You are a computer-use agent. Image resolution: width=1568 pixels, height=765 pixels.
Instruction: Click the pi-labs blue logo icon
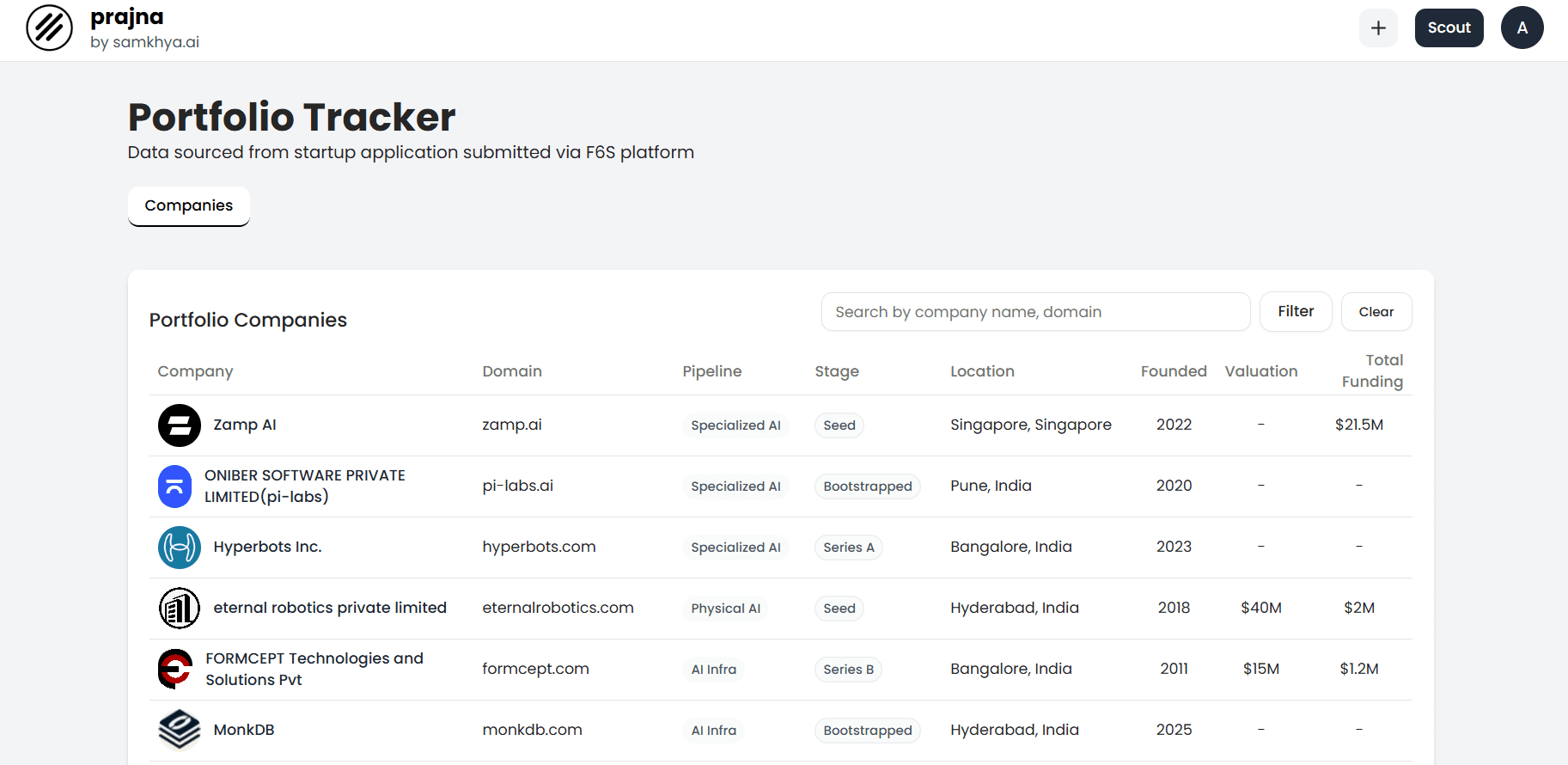[174, 487]
